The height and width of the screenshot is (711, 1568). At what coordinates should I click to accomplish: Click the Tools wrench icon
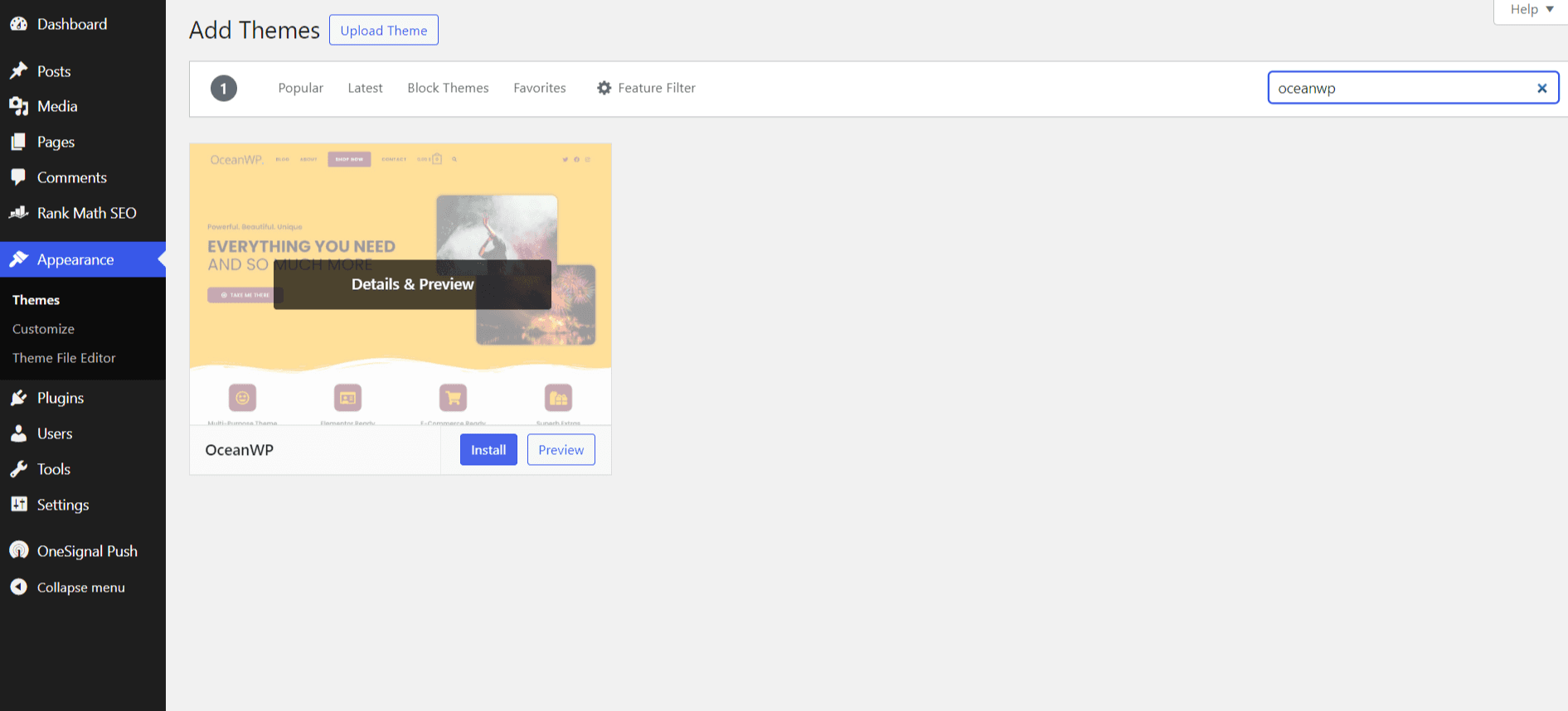pos(18,469)
